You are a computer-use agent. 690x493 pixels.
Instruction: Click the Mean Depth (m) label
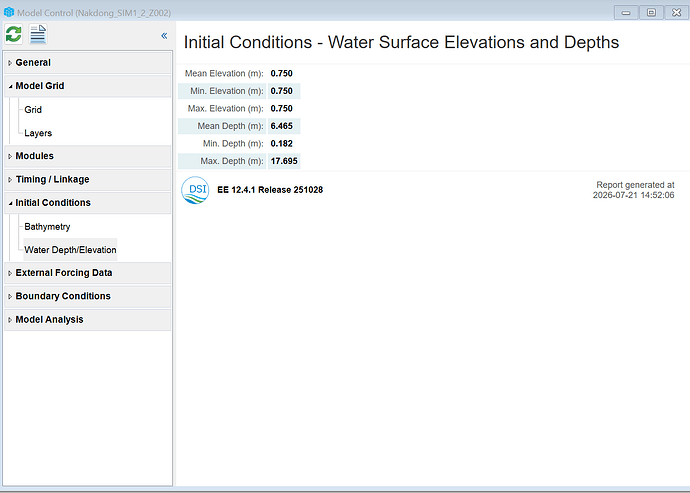point(231,126)
